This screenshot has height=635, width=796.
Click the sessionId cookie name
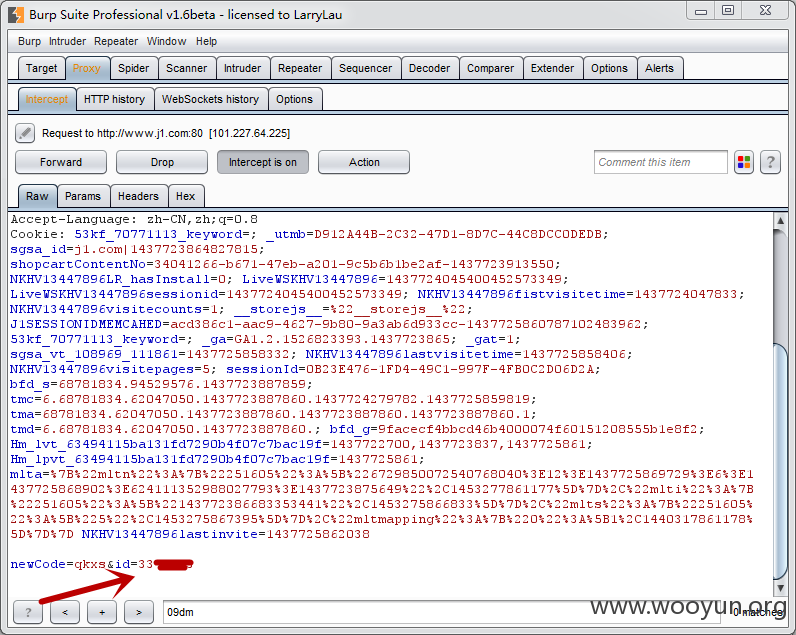click(x=262, y=370)
